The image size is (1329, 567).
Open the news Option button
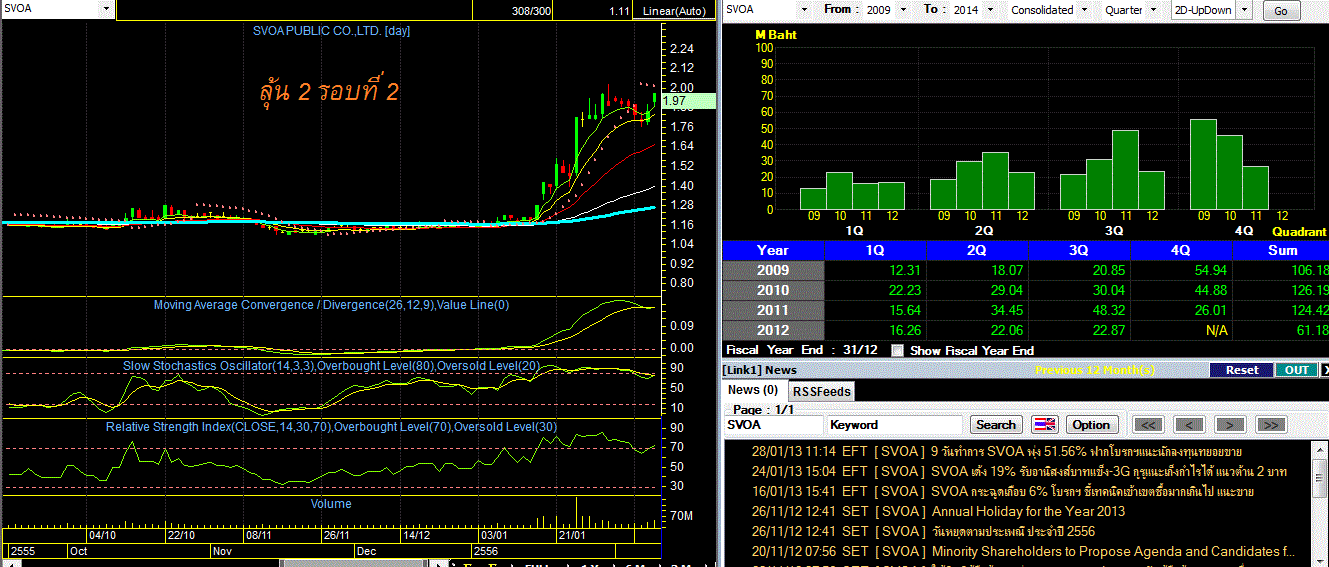click(x=1091, y=425)
